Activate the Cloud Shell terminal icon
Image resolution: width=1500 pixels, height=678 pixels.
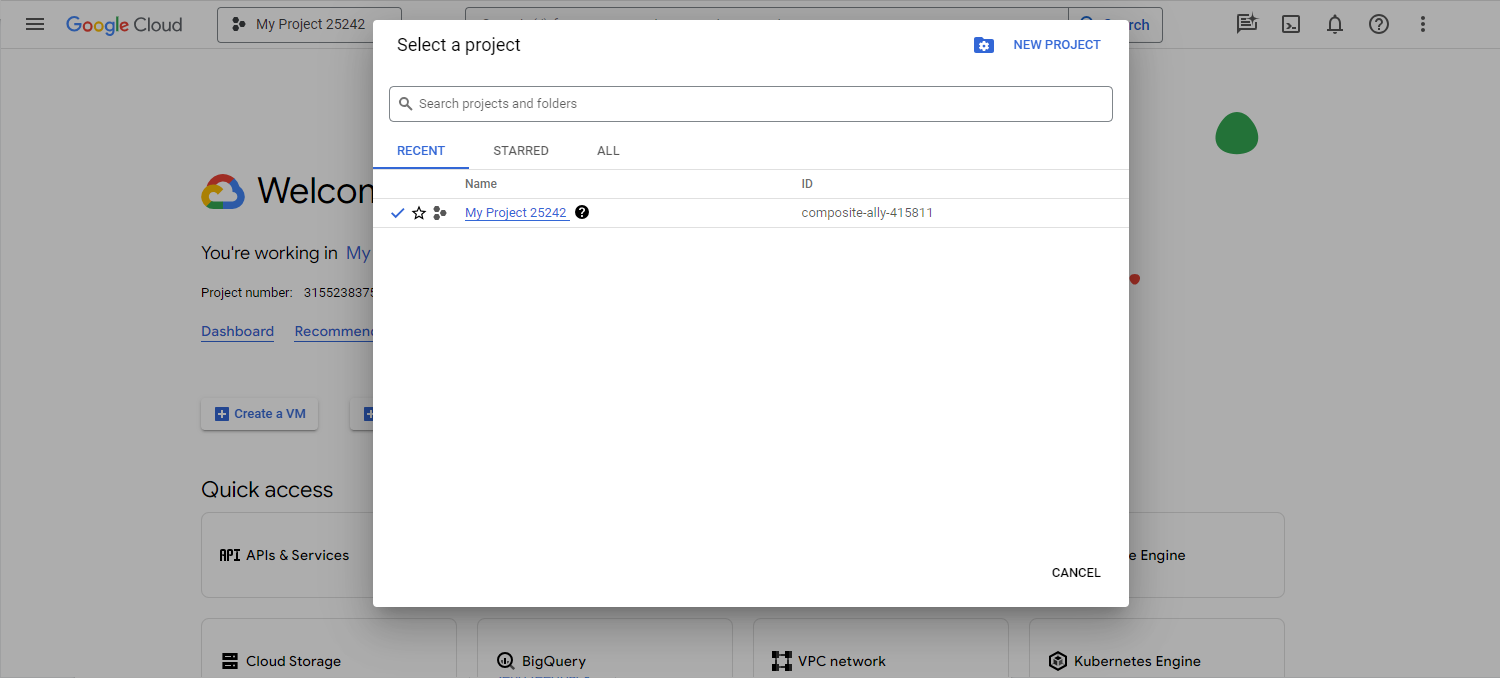[x=1291, y=24]
